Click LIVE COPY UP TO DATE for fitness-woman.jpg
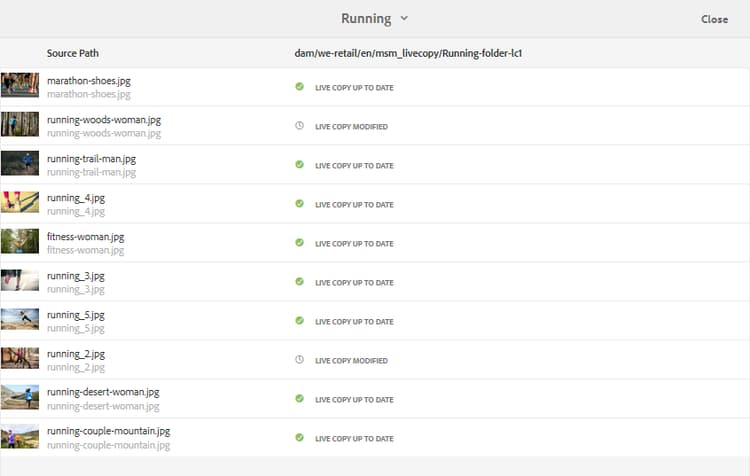This screenshot has width=750, height=476. tap(354, 244)
